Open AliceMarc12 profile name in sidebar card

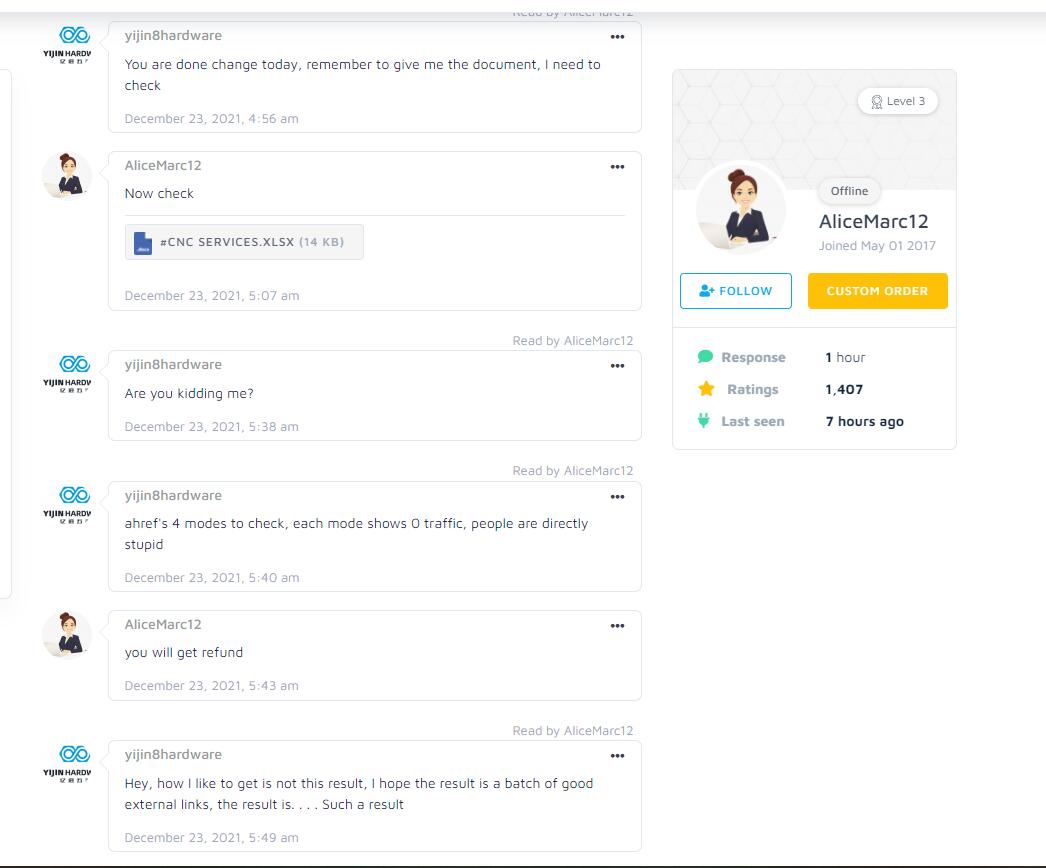tap(873, 221)
